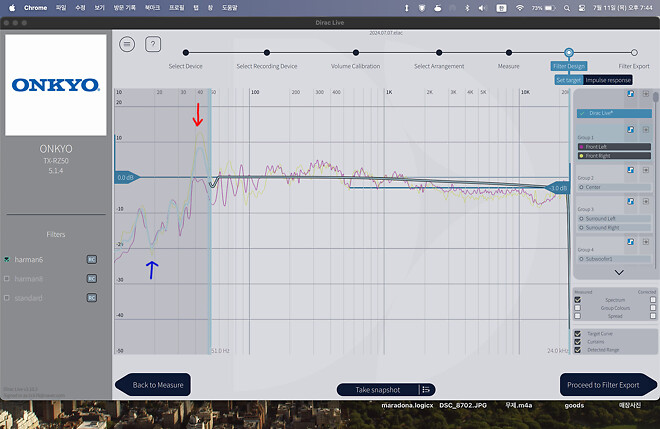The height and width of the screenshot is (429, 660).
Task: Open the snapshot list icon
Action: coord(427,389)
